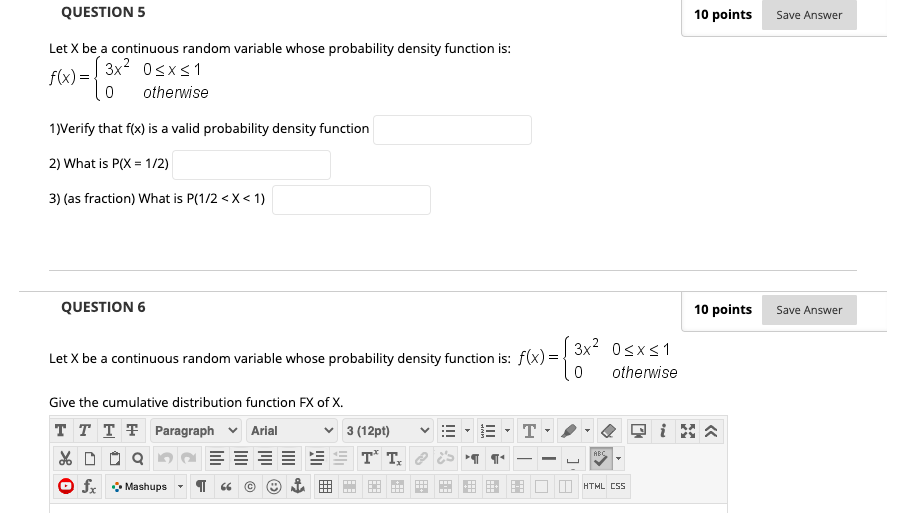906x513 pixels.
Task: Open the Paragraph format dropdown
Action: pos(196,431)
